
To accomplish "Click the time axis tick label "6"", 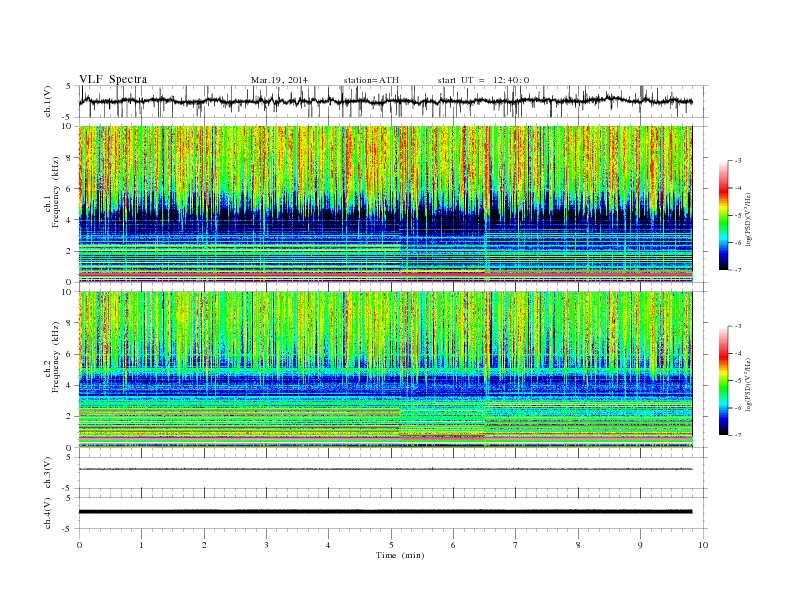I will point(453,545).
